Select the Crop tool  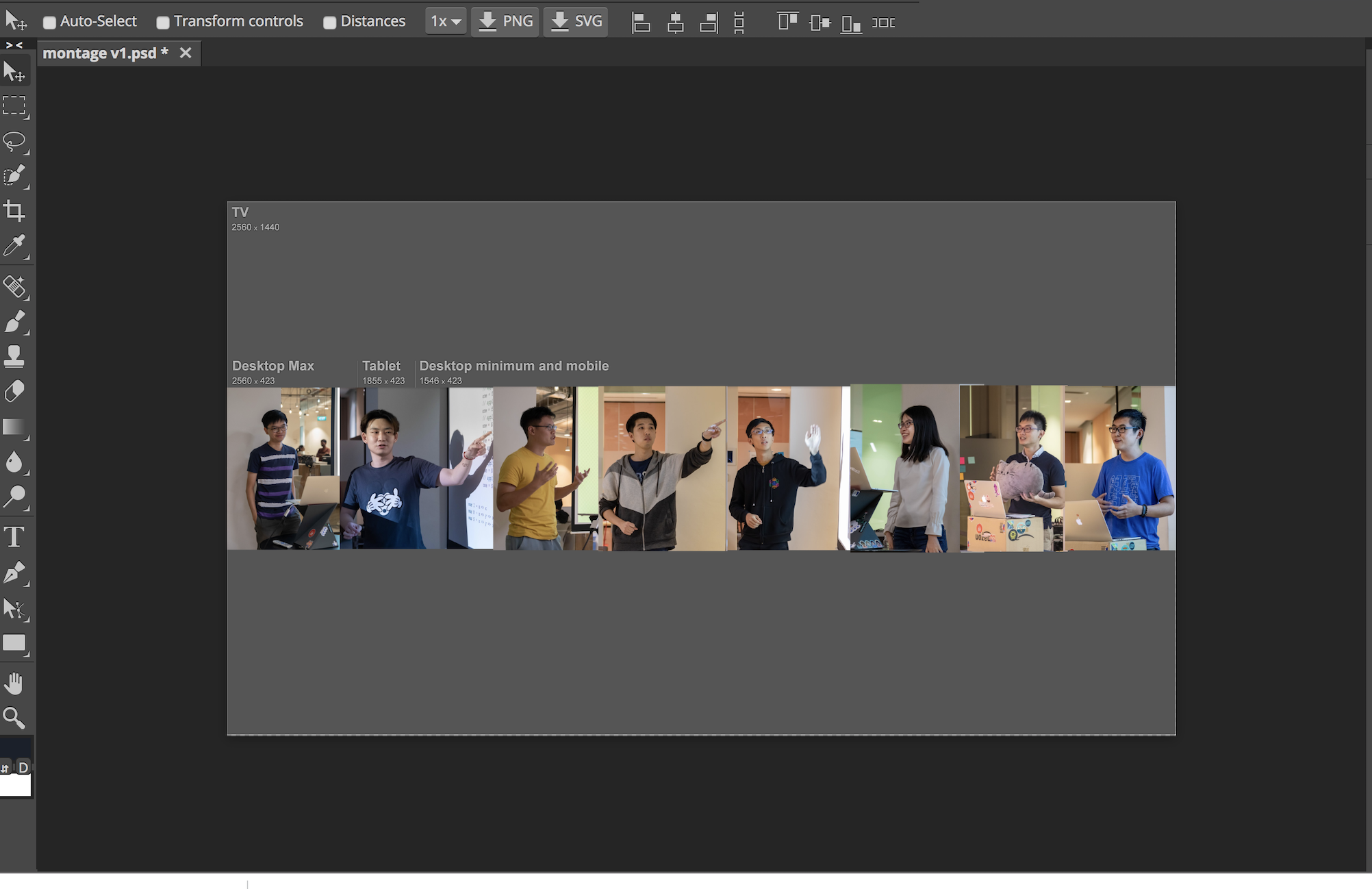click(x=14, y=211)
